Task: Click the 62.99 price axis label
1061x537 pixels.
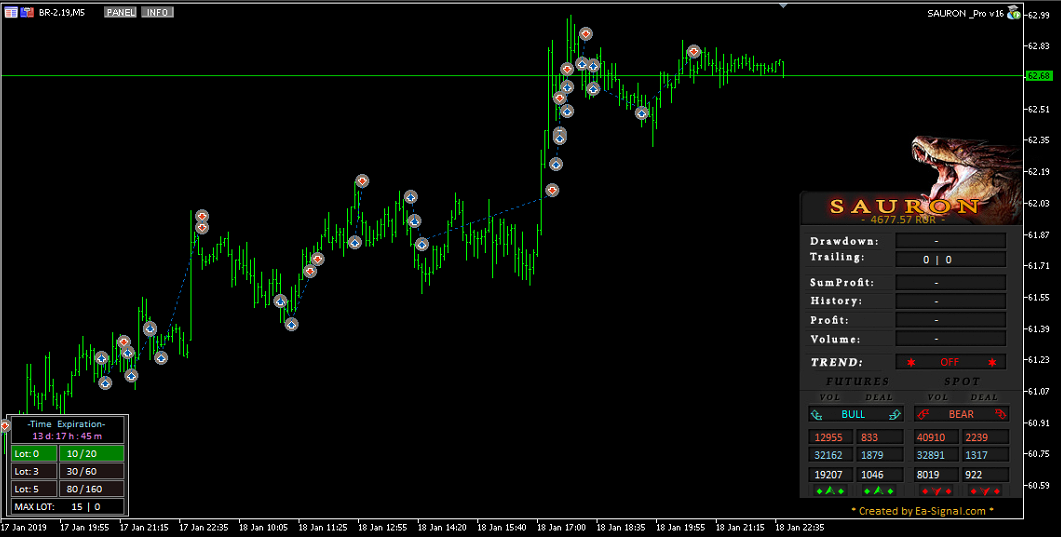Action: click(x=1039, y=14)
